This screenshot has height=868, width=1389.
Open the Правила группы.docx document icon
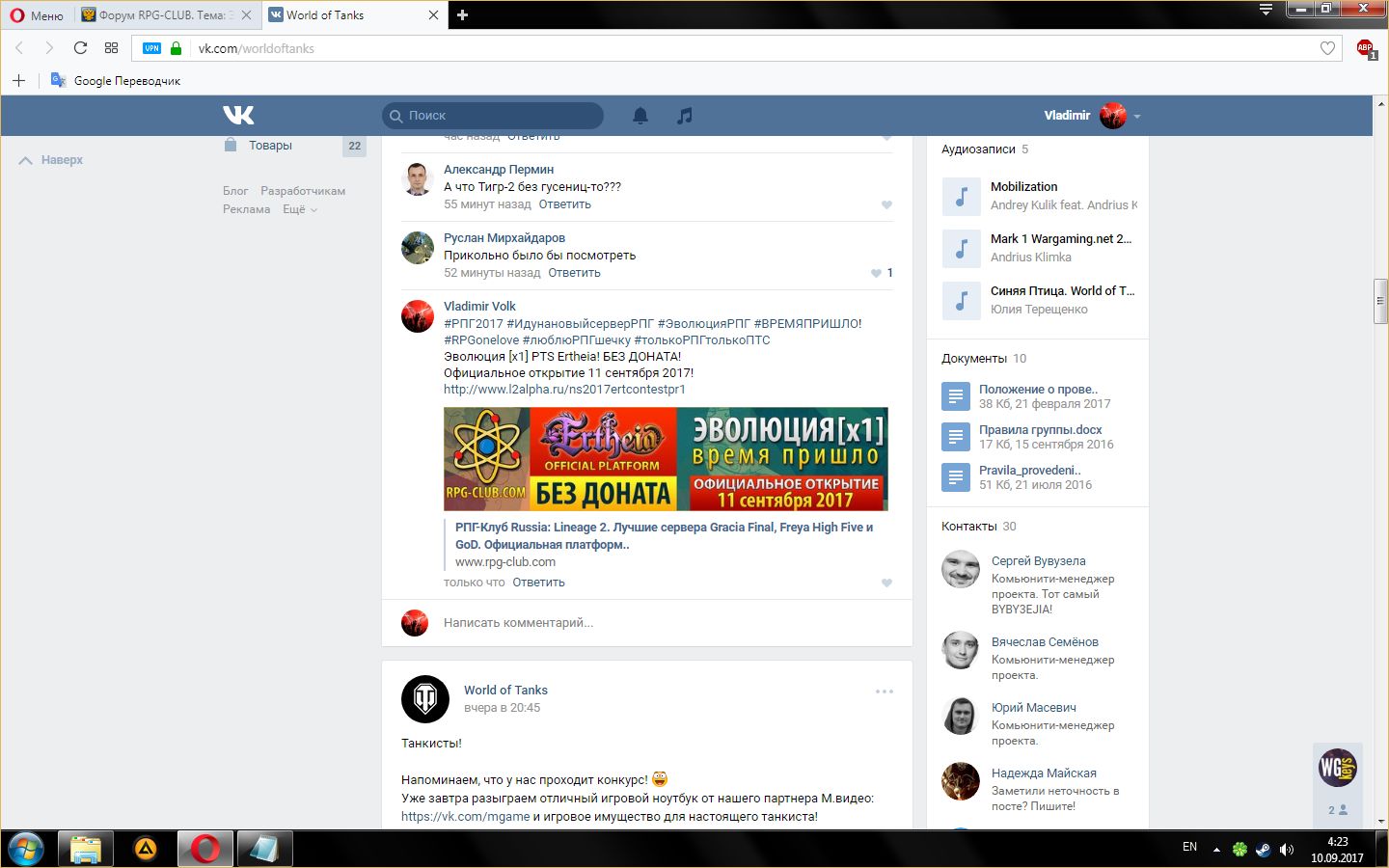tap(955, 437)
